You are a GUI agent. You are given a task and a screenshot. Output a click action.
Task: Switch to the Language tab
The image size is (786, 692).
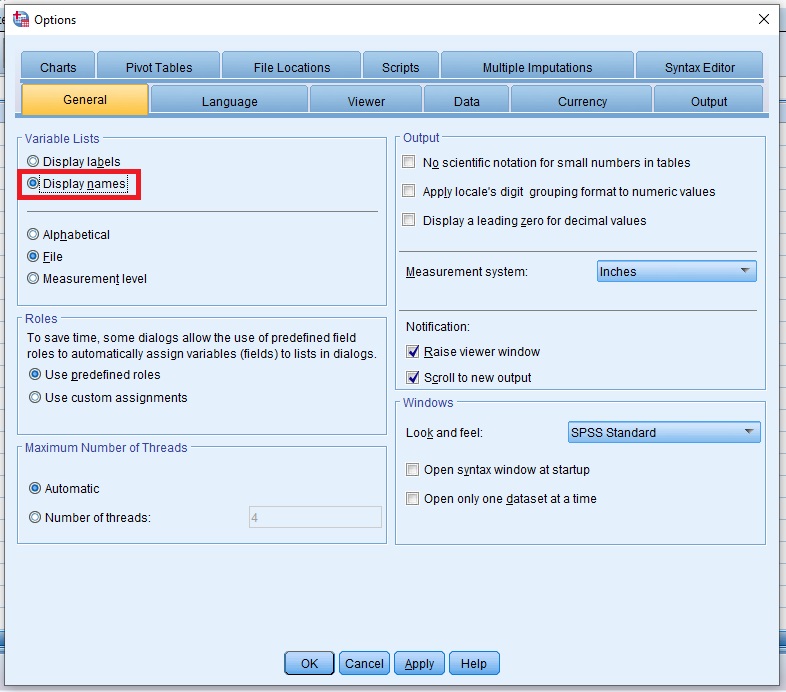tap(229, 101)
